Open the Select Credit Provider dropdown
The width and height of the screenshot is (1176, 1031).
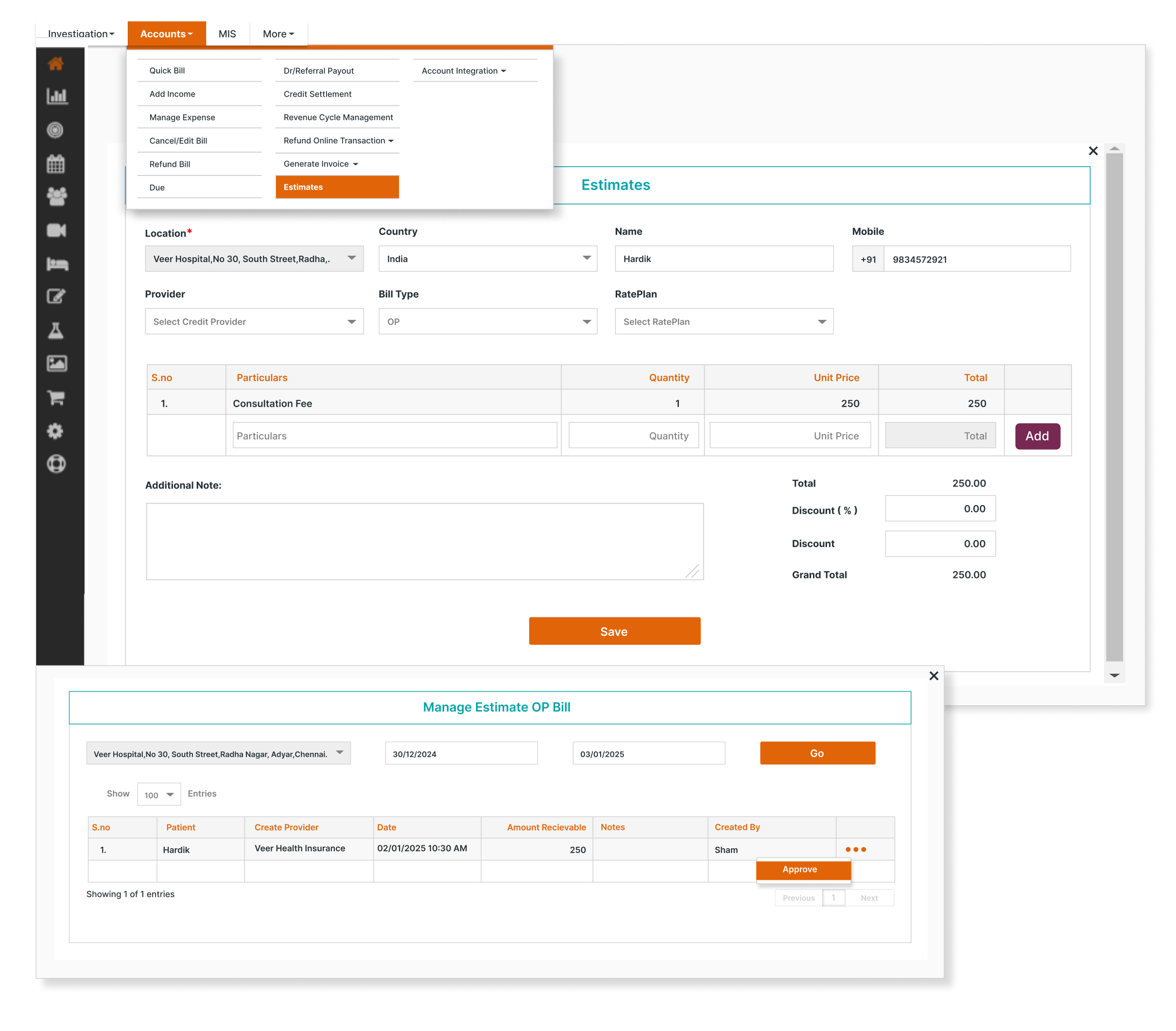[254, 322]
